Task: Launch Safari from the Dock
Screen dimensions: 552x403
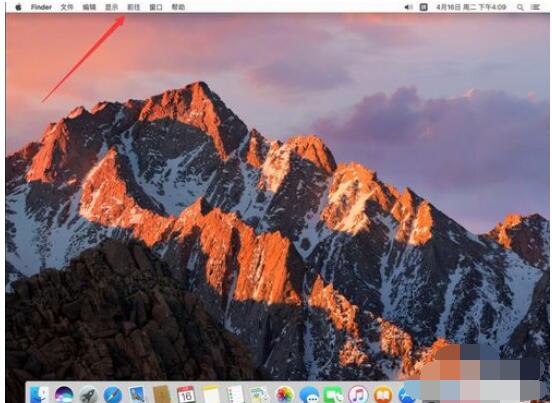Action: [113, 395]
